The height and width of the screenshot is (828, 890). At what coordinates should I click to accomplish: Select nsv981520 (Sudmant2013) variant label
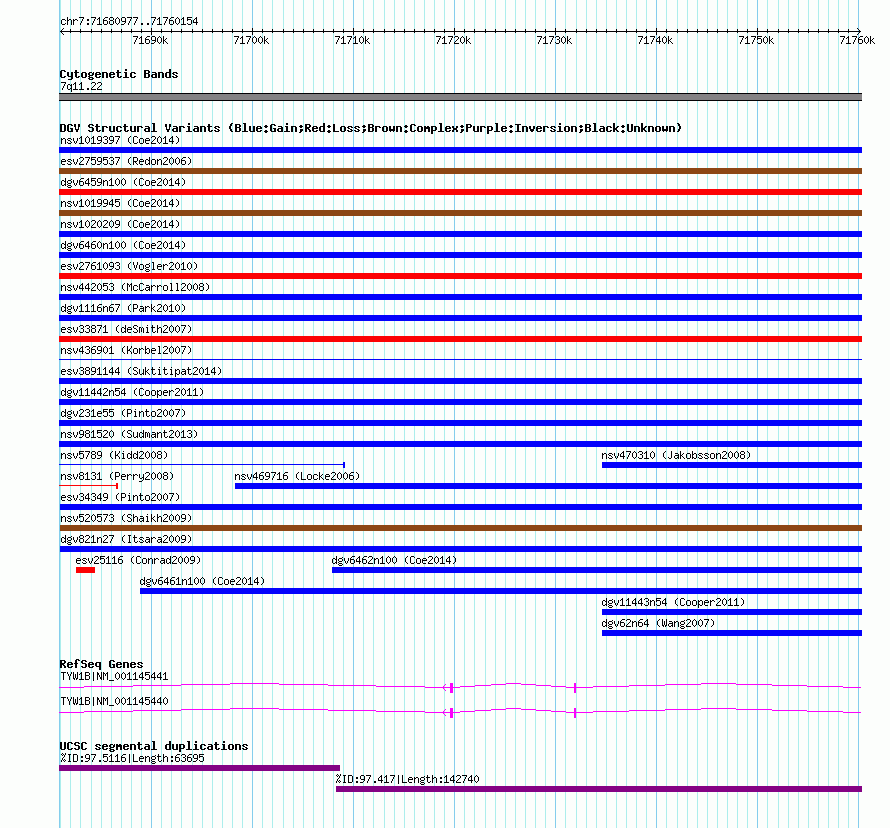point(129,434)
